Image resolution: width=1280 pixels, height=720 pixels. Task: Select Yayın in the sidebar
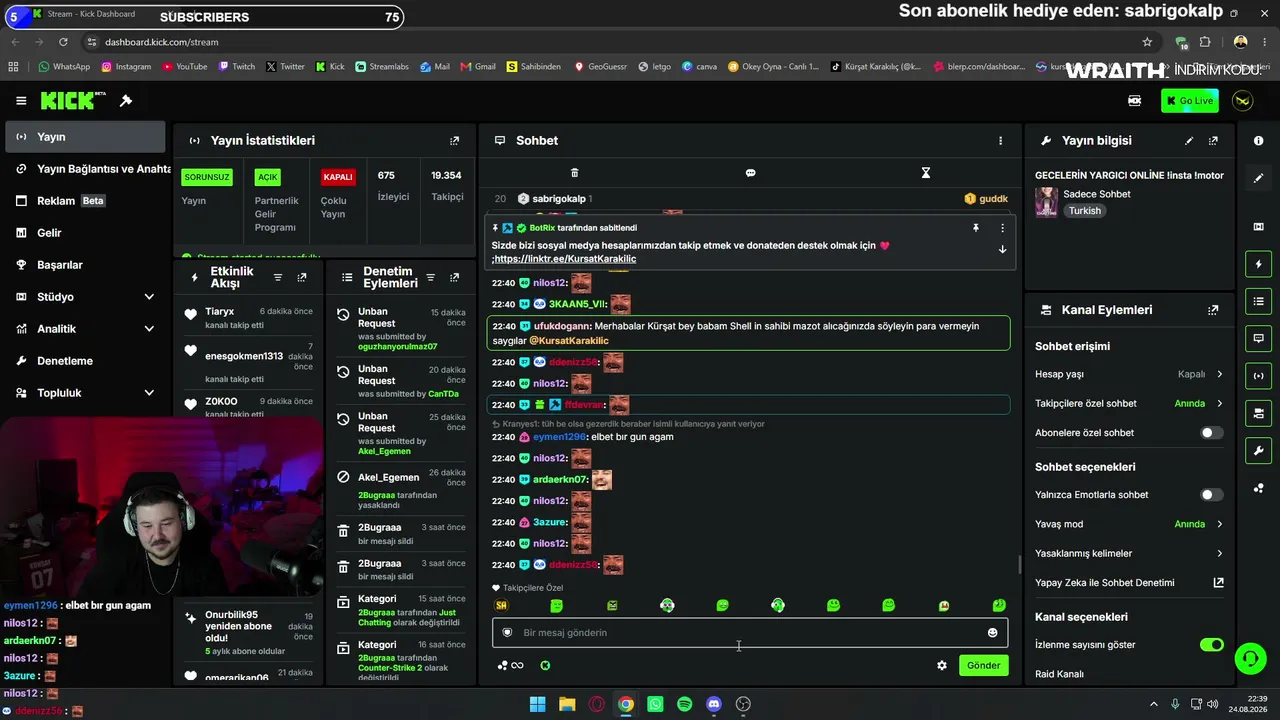point(84,137)
